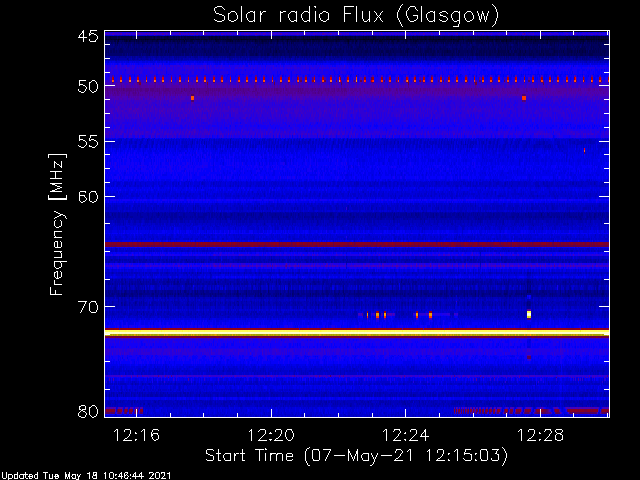640x480 pixels.
Task: Click the bright yellow burst near 12:28 at 70 MHz
Action: [x=529, y=314]
